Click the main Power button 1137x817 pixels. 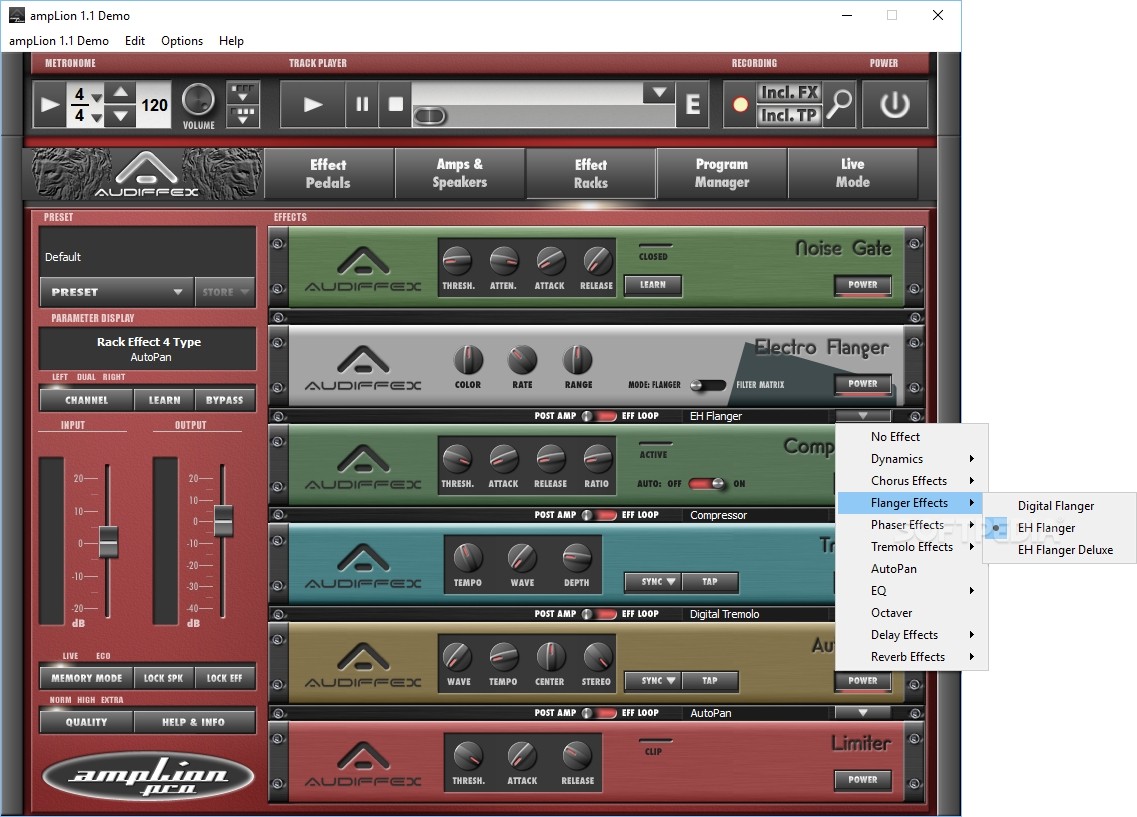895,105
